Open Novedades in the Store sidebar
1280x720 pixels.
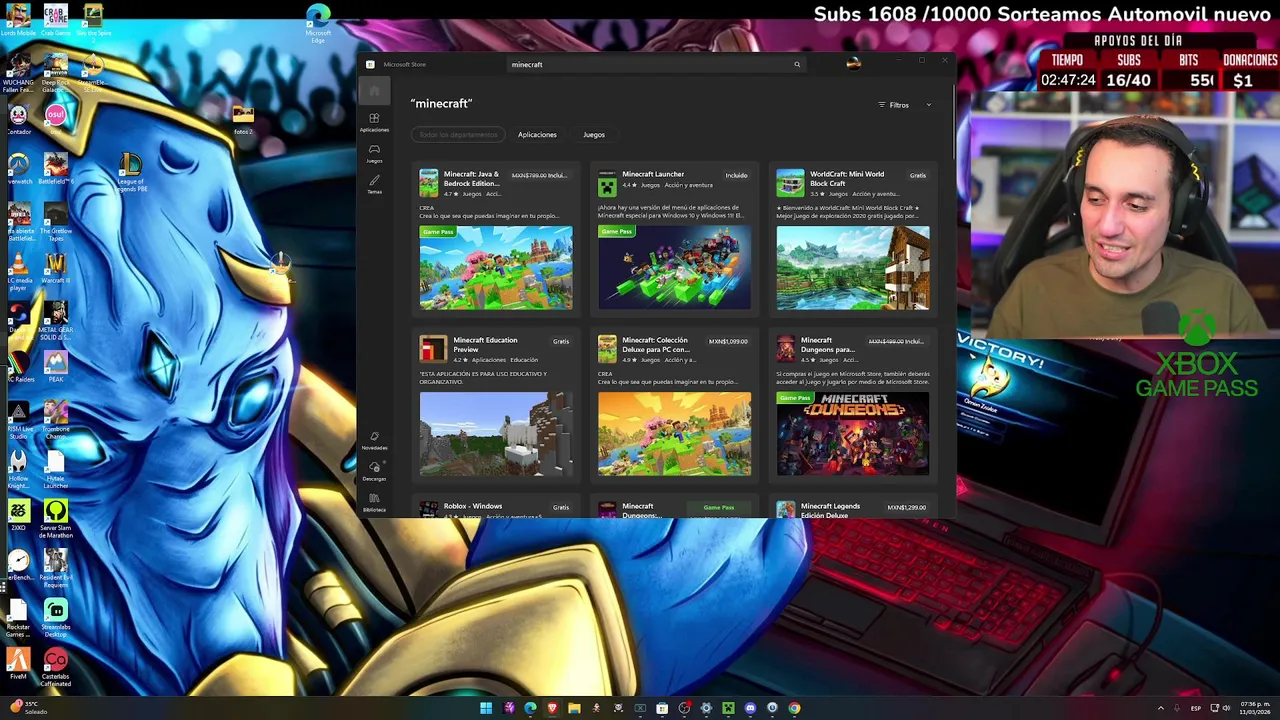[x=374, y=441]
